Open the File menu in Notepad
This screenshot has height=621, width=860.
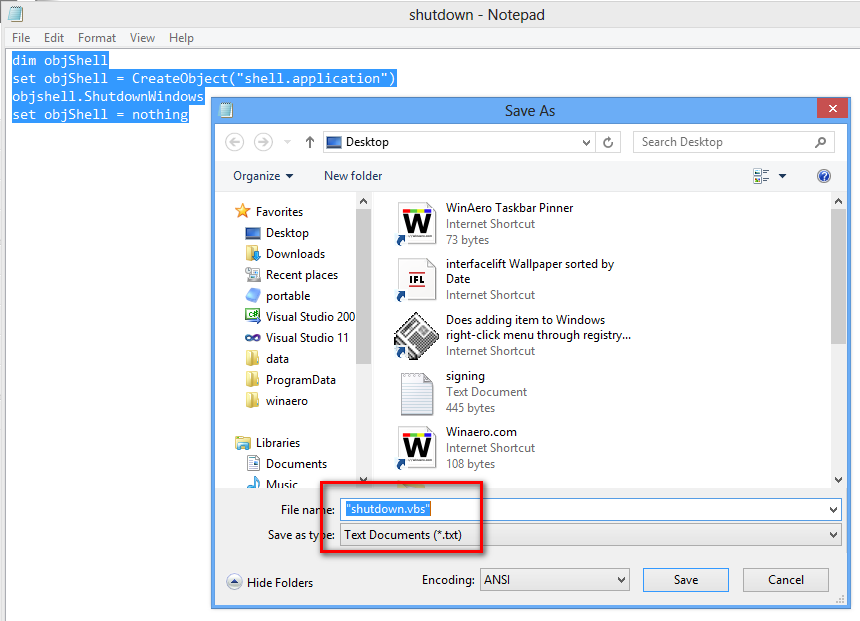[21, 38]
